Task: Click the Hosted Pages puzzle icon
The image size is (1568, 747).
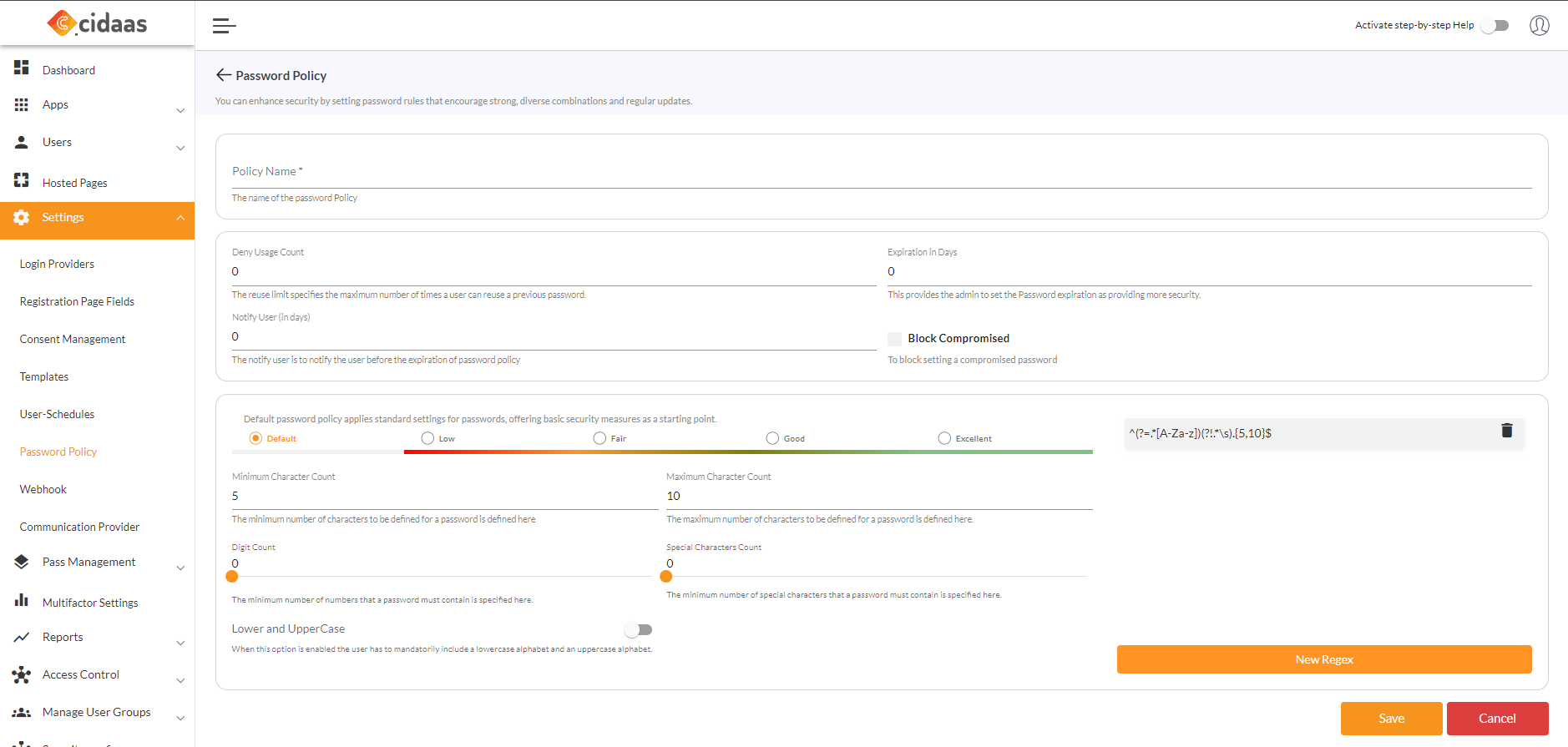Action: 22,180
